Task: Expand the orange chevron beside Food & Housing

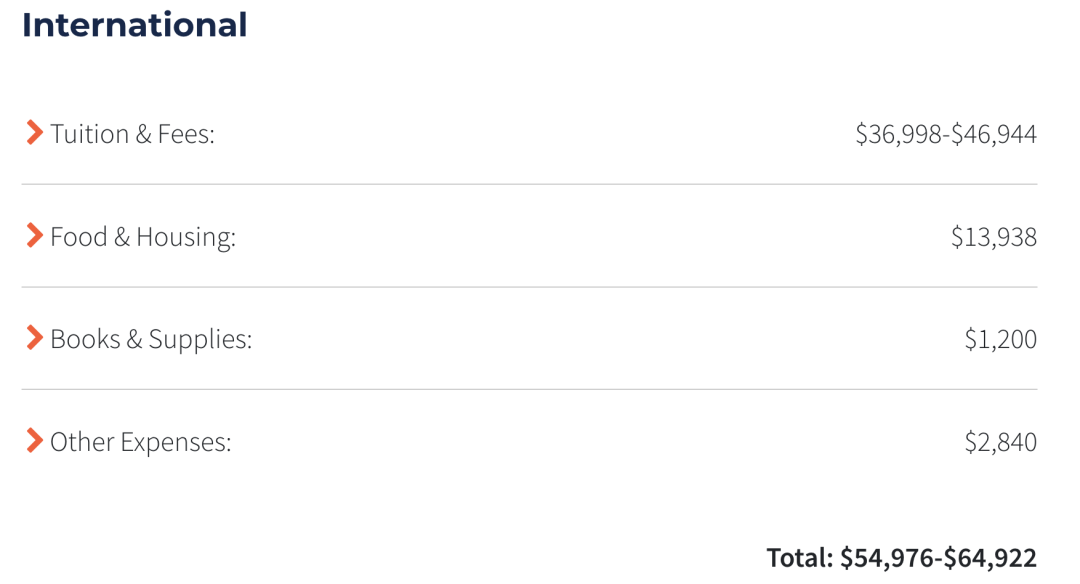Action: click(x=34, y=235)
